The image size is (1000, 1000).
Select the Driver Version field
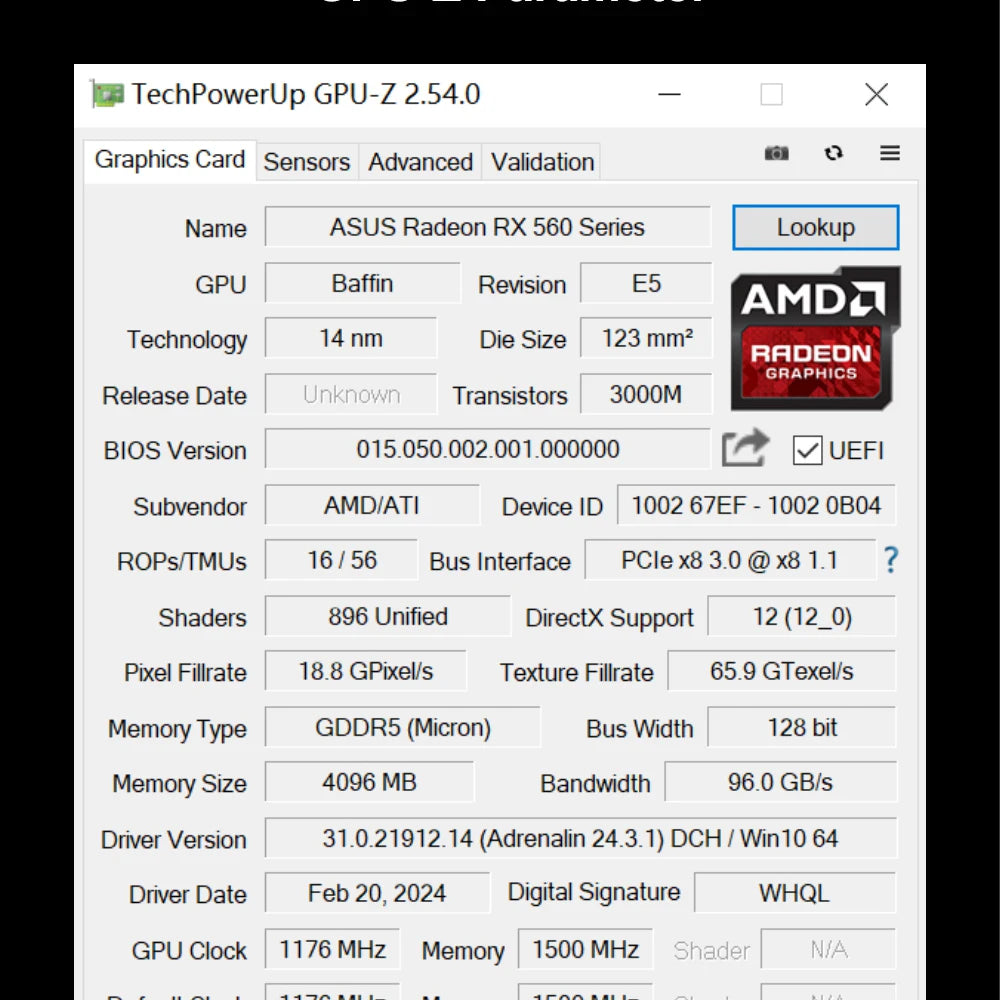tap(580, 838)
